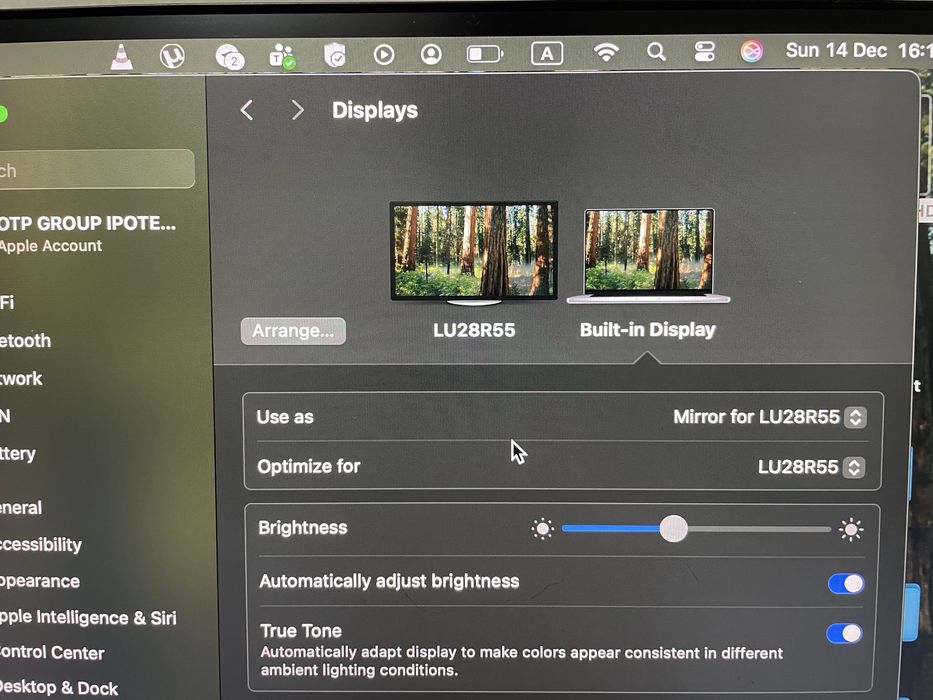The height and width of the screenshot is (700, 933).
Task: Open Control Center menu bar icon
Action: pyautogui.click(x=705, y=51)
